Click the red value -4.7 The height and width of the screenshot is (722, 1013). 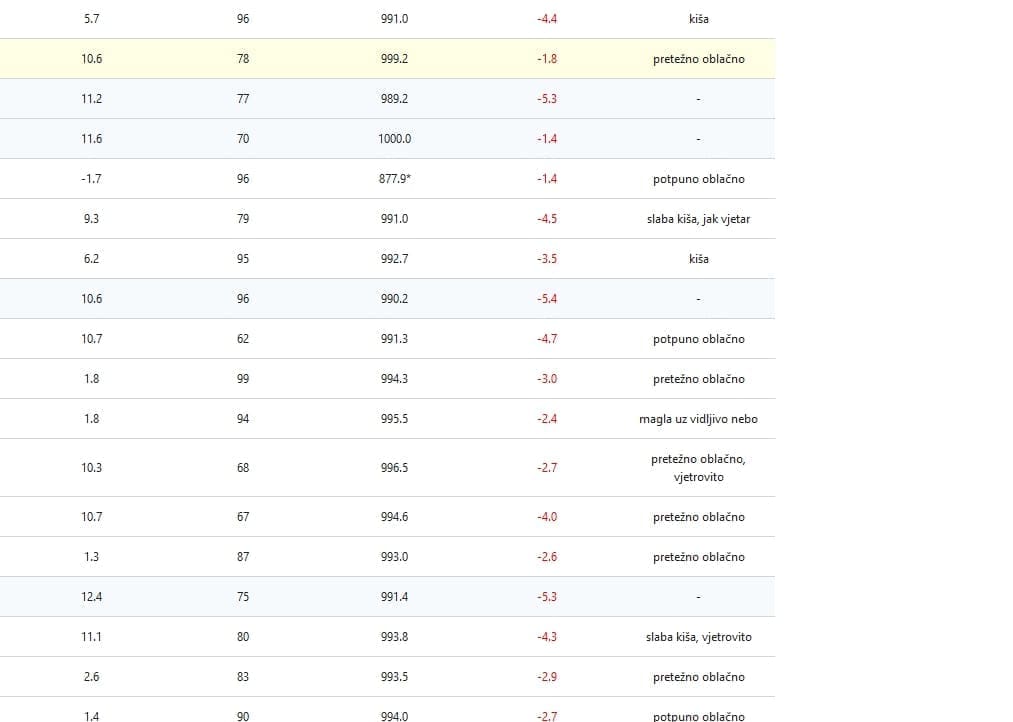[x=547, y=339]
